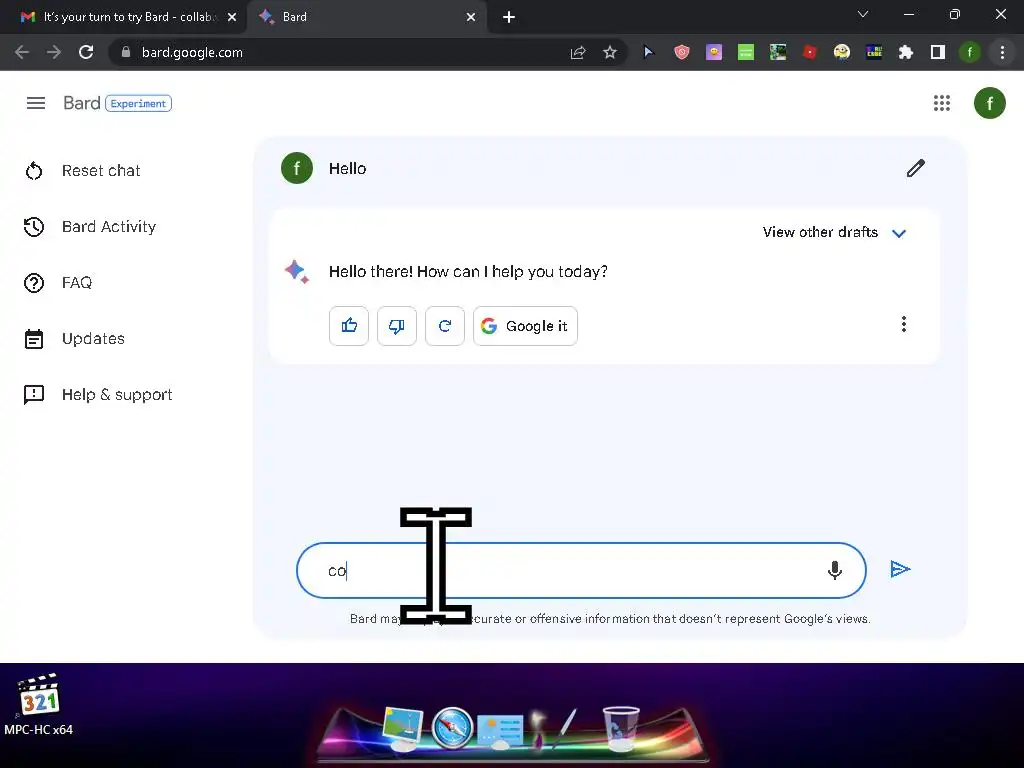Edit the Hello prompt with pencil icon
The image size is (1024, 768).
916,168
